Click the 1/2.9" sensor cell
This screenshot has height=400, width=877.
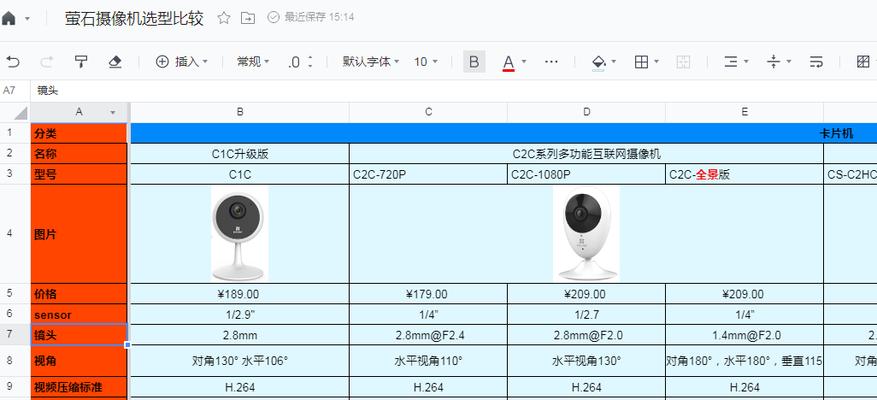pos(240,314)
